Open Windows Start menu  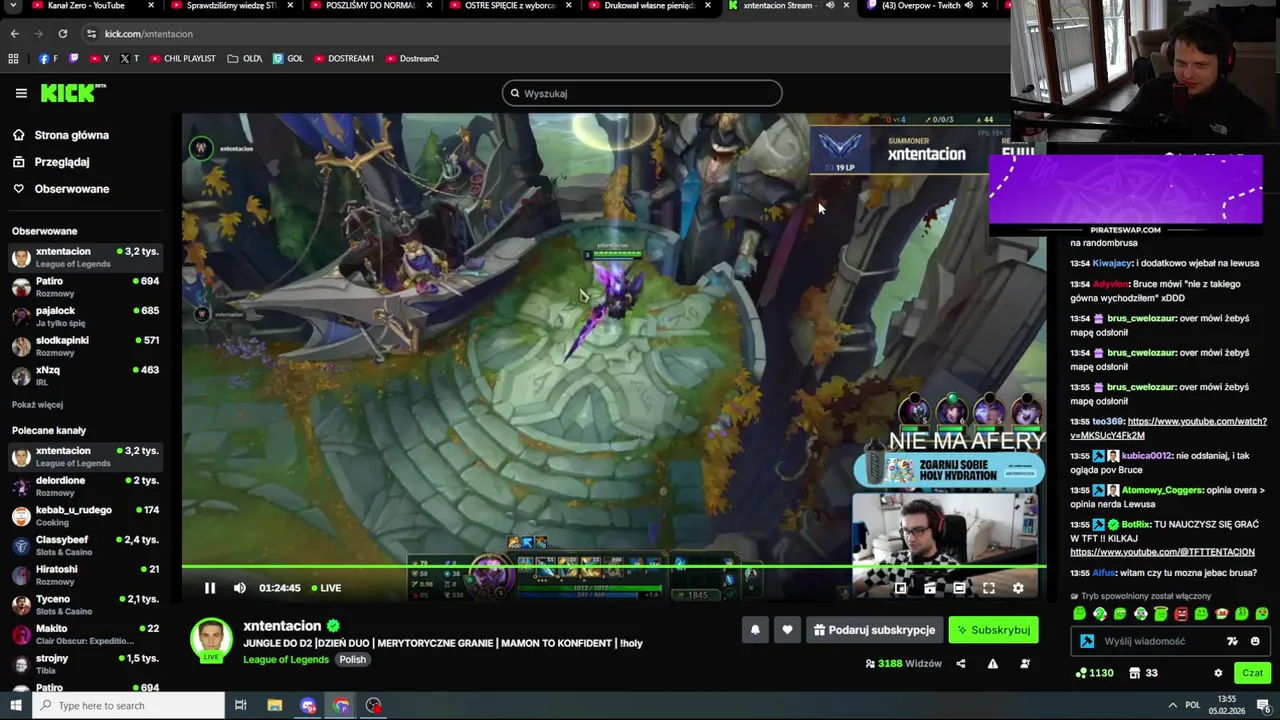click(x=15, y=706)
